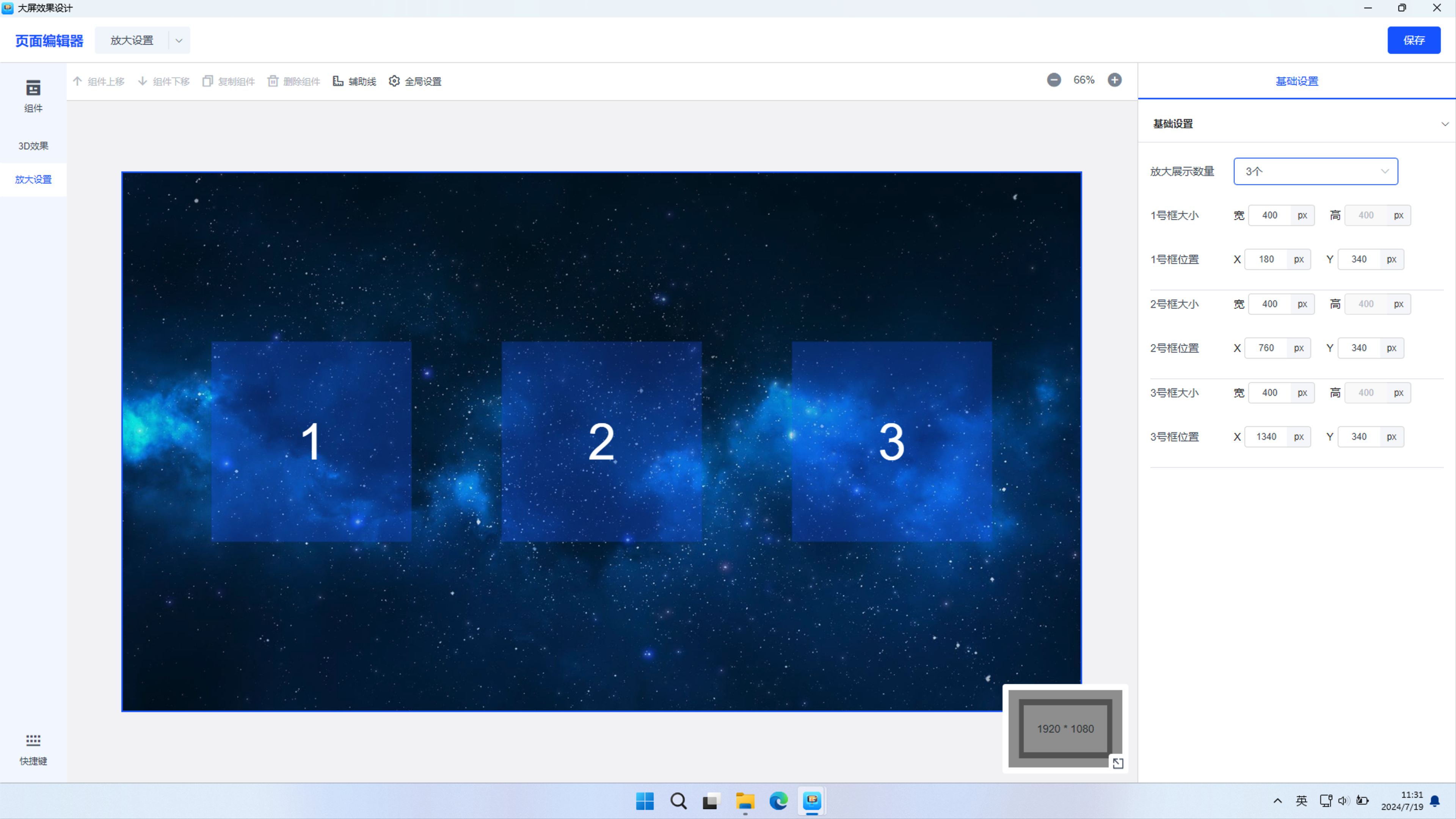Edit 3号框位置 X value 1340
The image size is (1456, 819).
(1266, 437)
